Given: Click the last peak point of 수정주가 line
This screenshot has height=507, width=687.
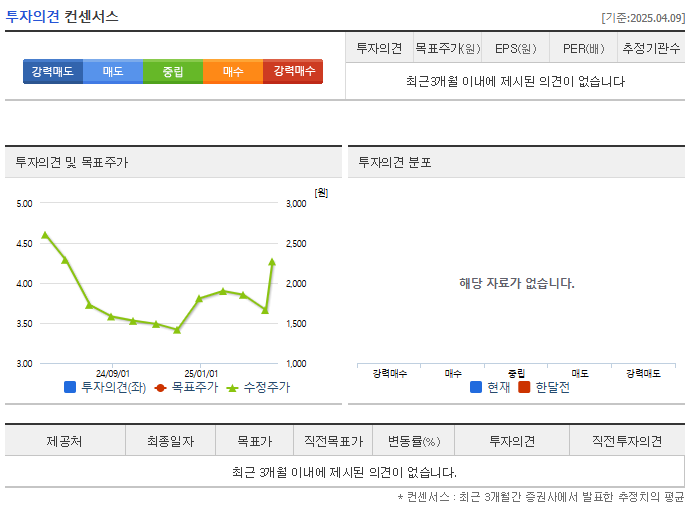Looking at the screenshot, I should [x=272, y=262].
